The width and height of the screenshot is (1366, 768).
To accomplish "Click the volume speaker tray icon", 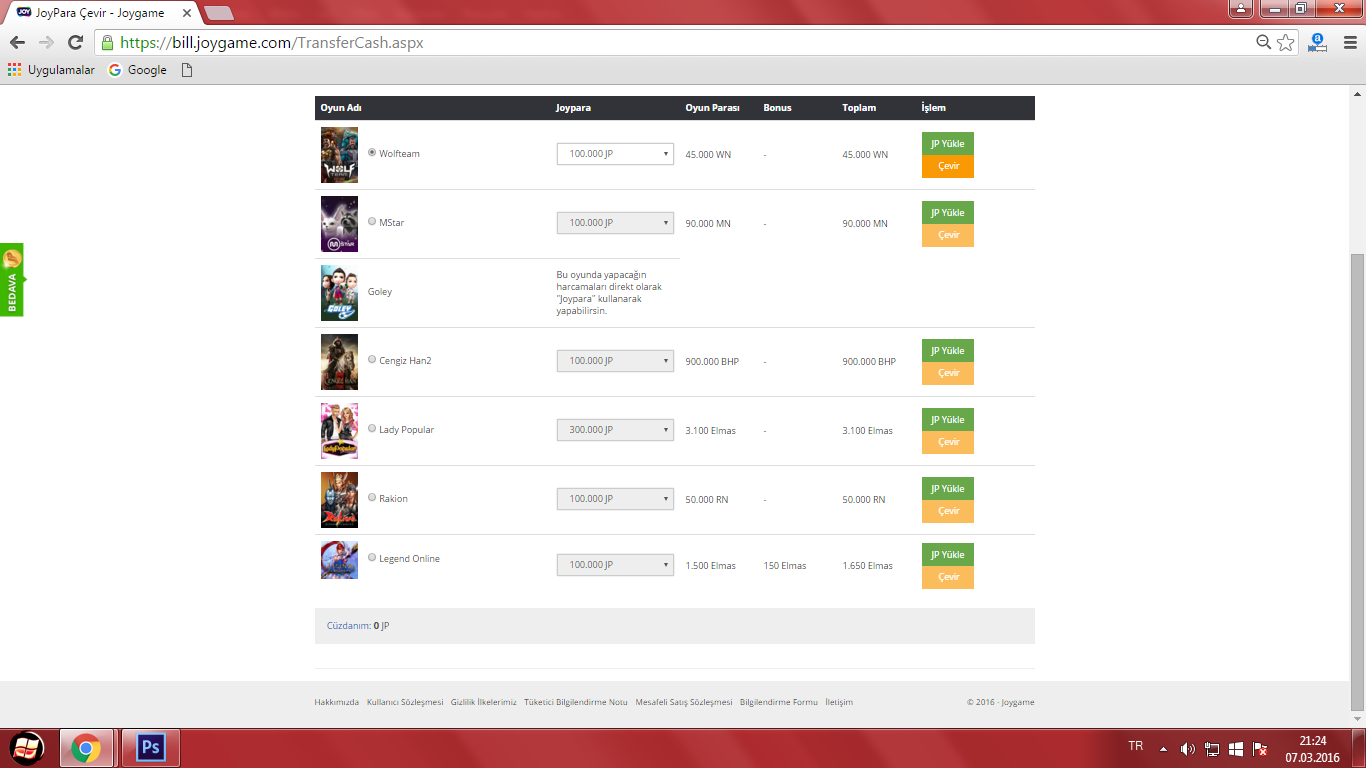I will point(1188,749).
